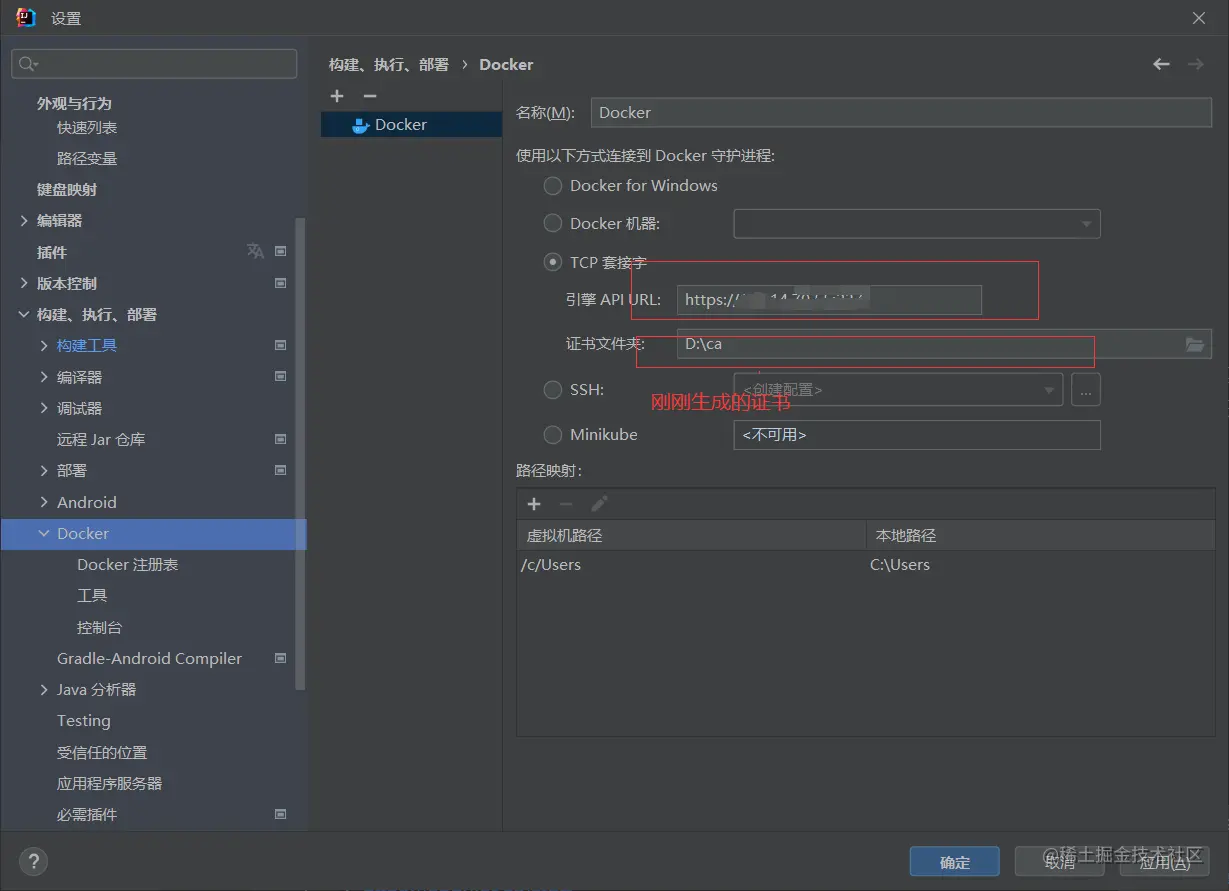Click the 取消 button

coord(1060,862)
